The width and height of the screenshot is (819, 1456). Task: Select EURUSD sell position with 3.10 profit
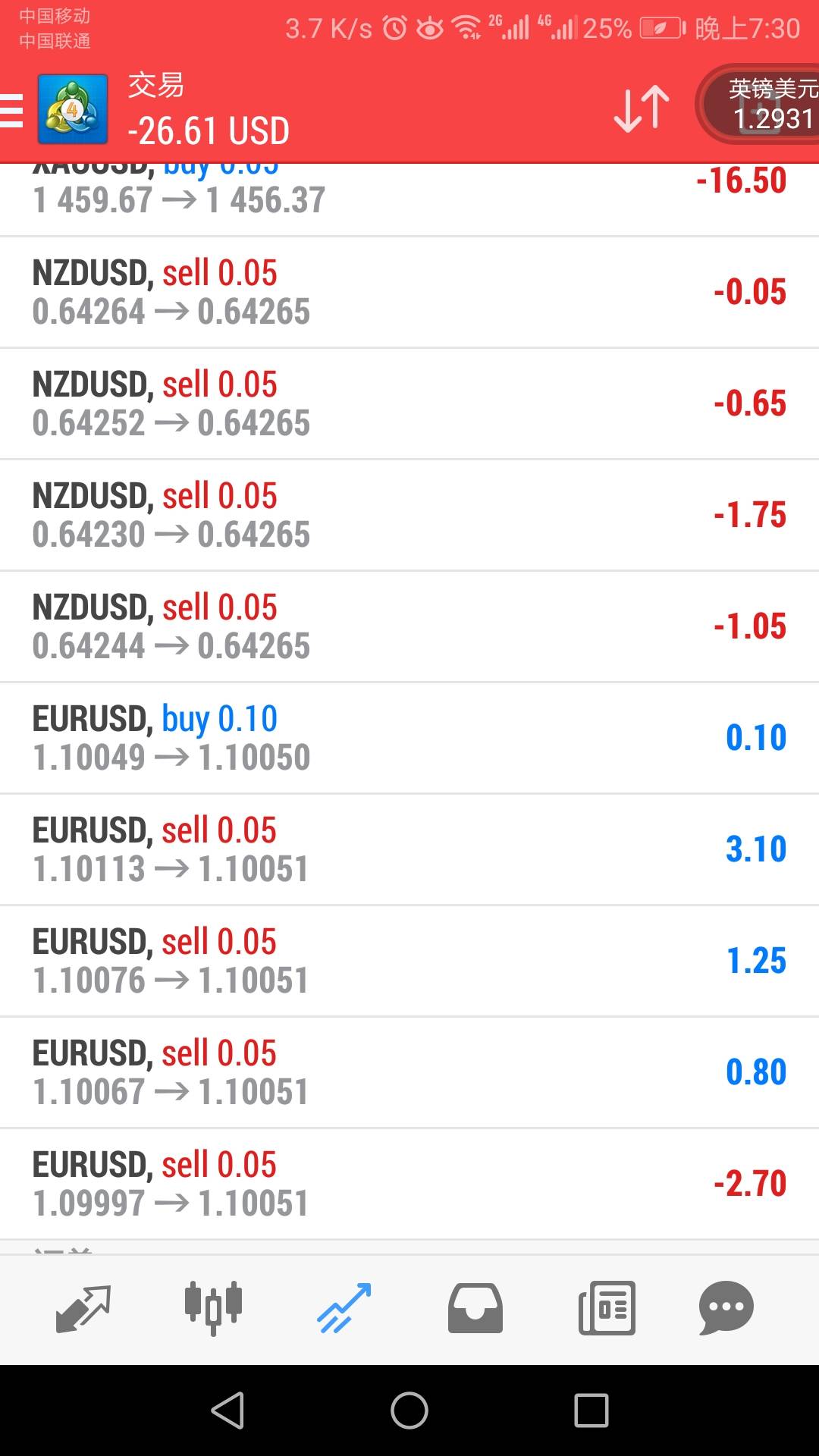(409, 849)
